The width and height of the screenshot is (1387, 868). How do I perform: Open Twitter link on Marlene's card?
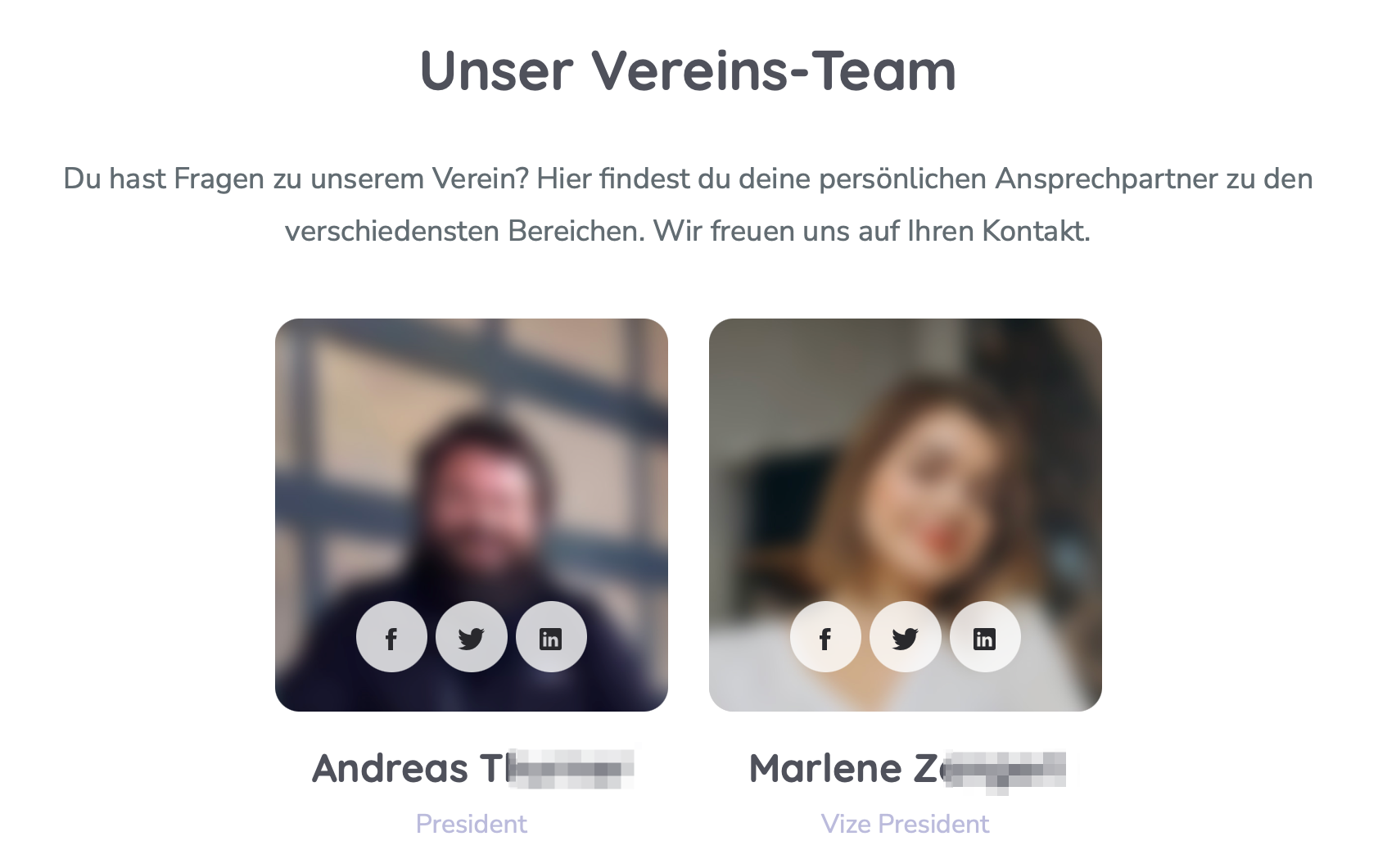tap(906, 637)
